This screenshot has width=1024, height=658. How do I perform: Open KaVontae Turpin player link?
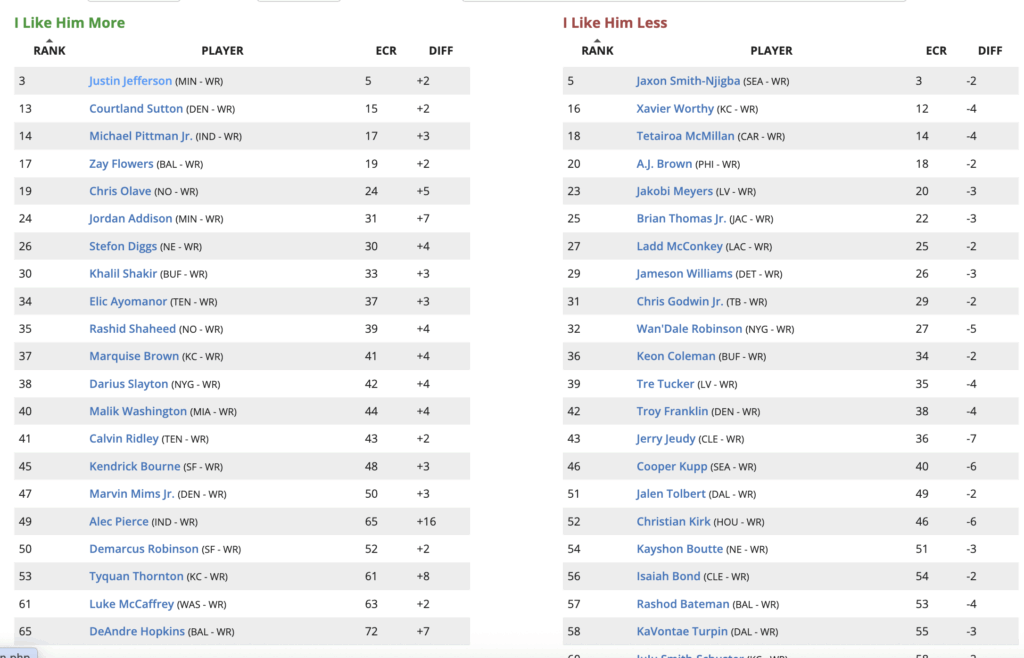(679, 632)
